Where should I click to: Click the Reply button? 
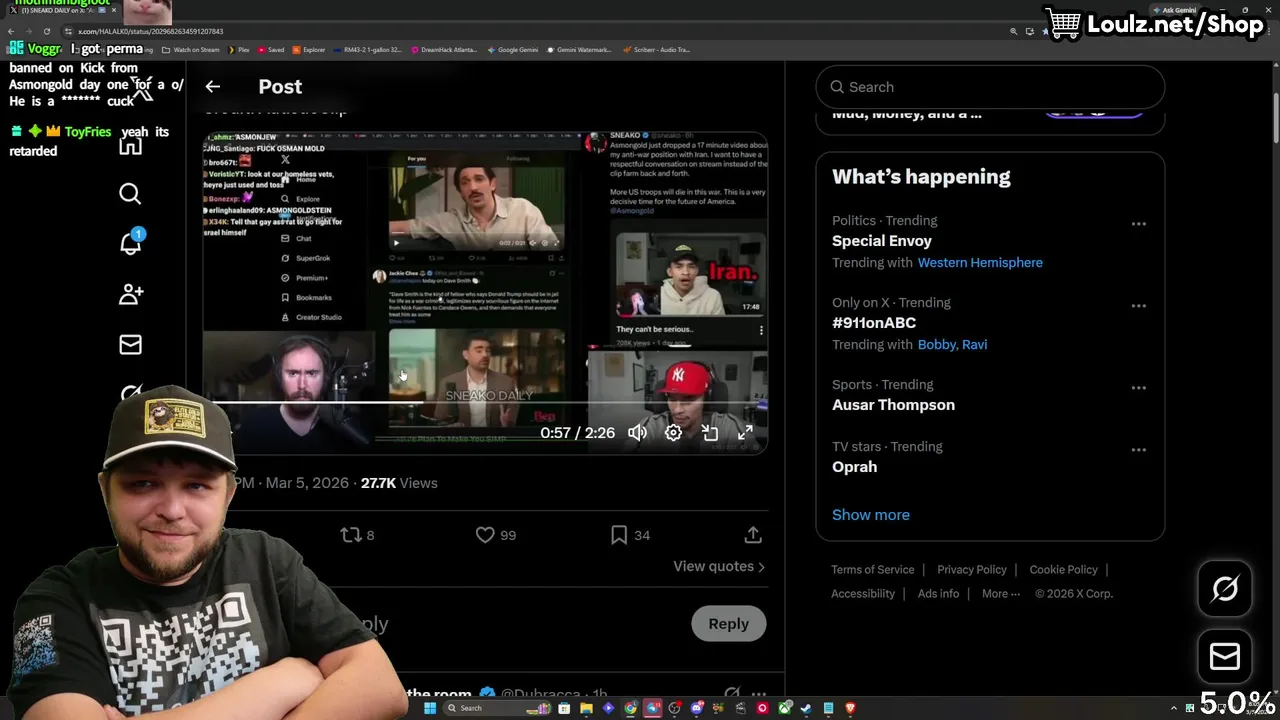click(x=728, y=623)
